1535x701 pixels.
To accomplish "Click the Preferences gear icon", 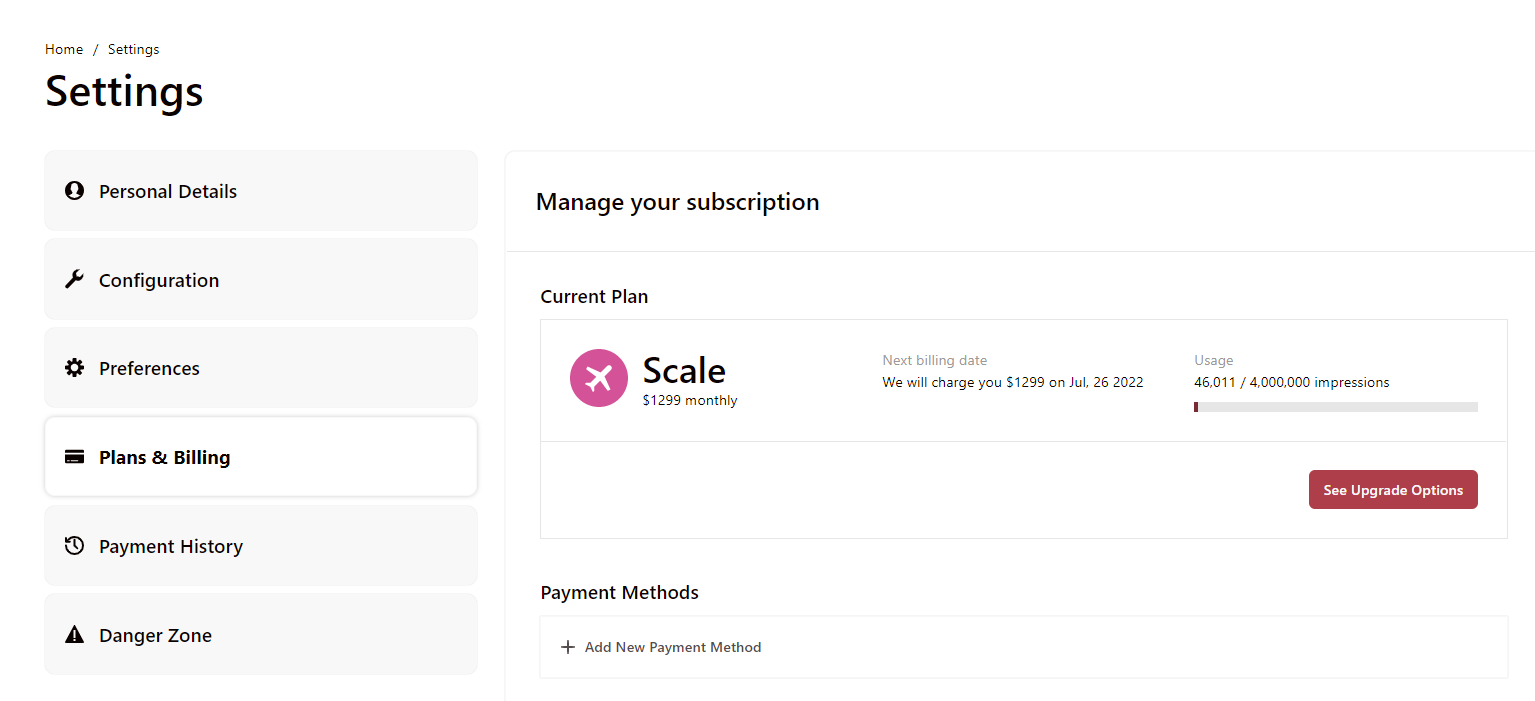I will coord(74,368).
